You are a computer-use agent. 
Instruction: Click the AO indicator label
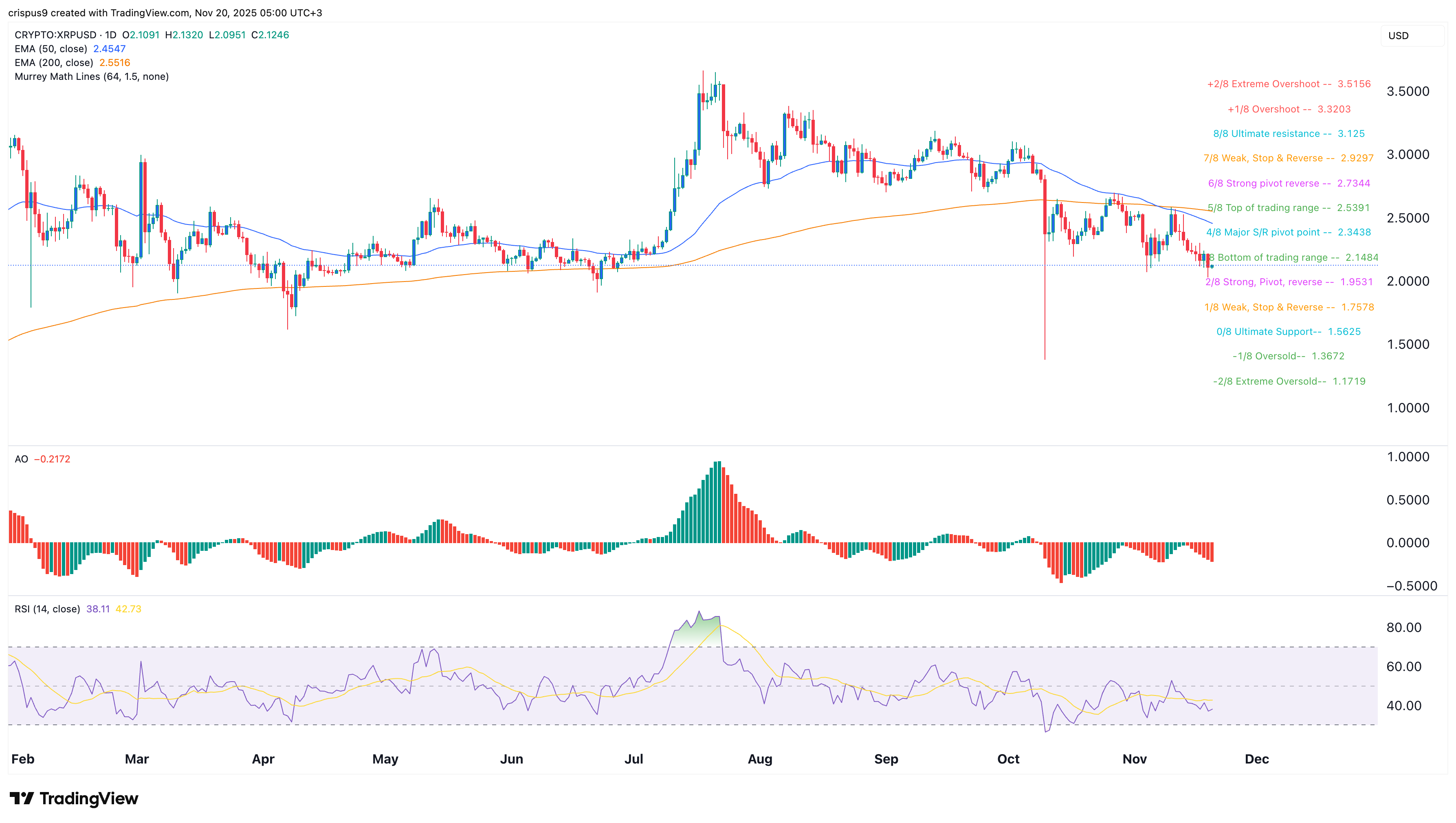22,459
